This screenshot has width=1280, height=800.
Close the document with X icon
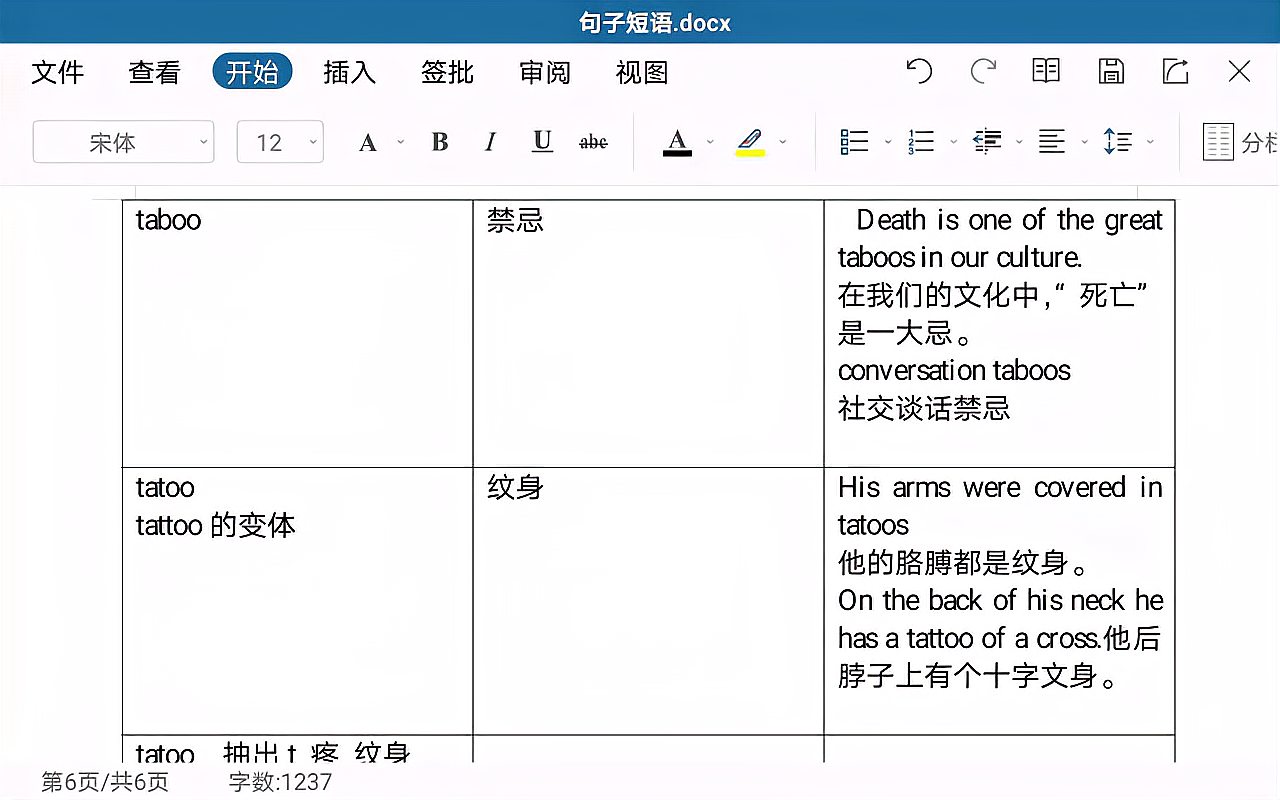tap(1239, 71)
